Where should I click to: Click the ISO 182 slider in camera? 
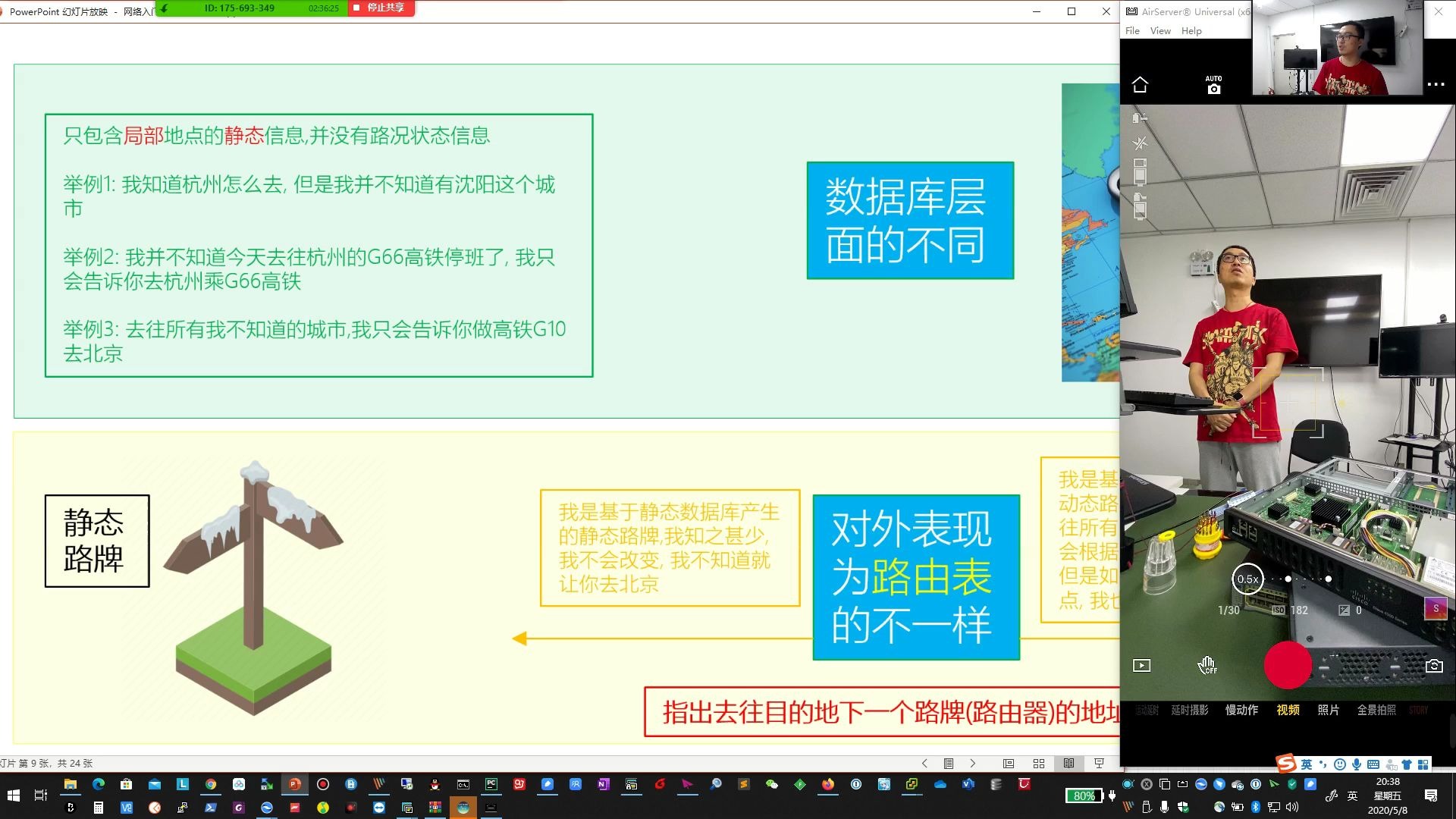click(1290, 608)
